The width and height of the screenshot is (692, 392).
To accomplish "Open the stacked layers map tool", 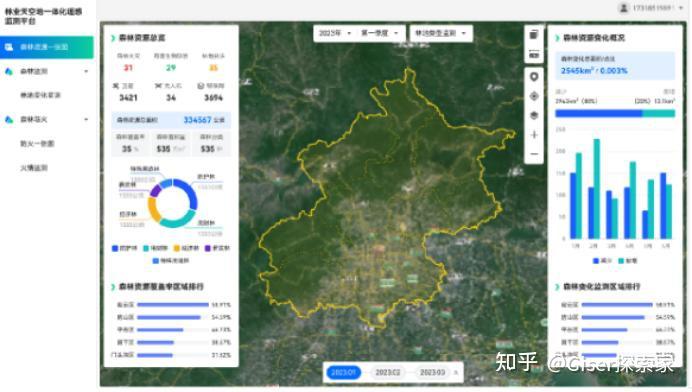I will click(534, 116).
